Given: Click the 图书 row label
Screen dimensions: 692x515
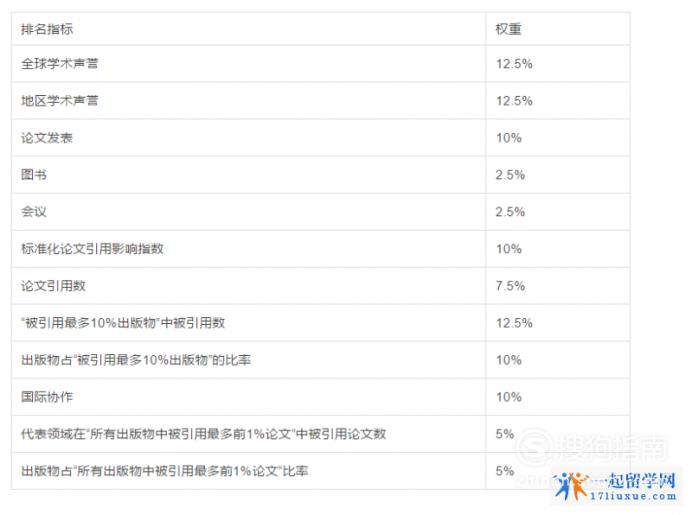Looking at the screenshot, I should pos(34,175).
